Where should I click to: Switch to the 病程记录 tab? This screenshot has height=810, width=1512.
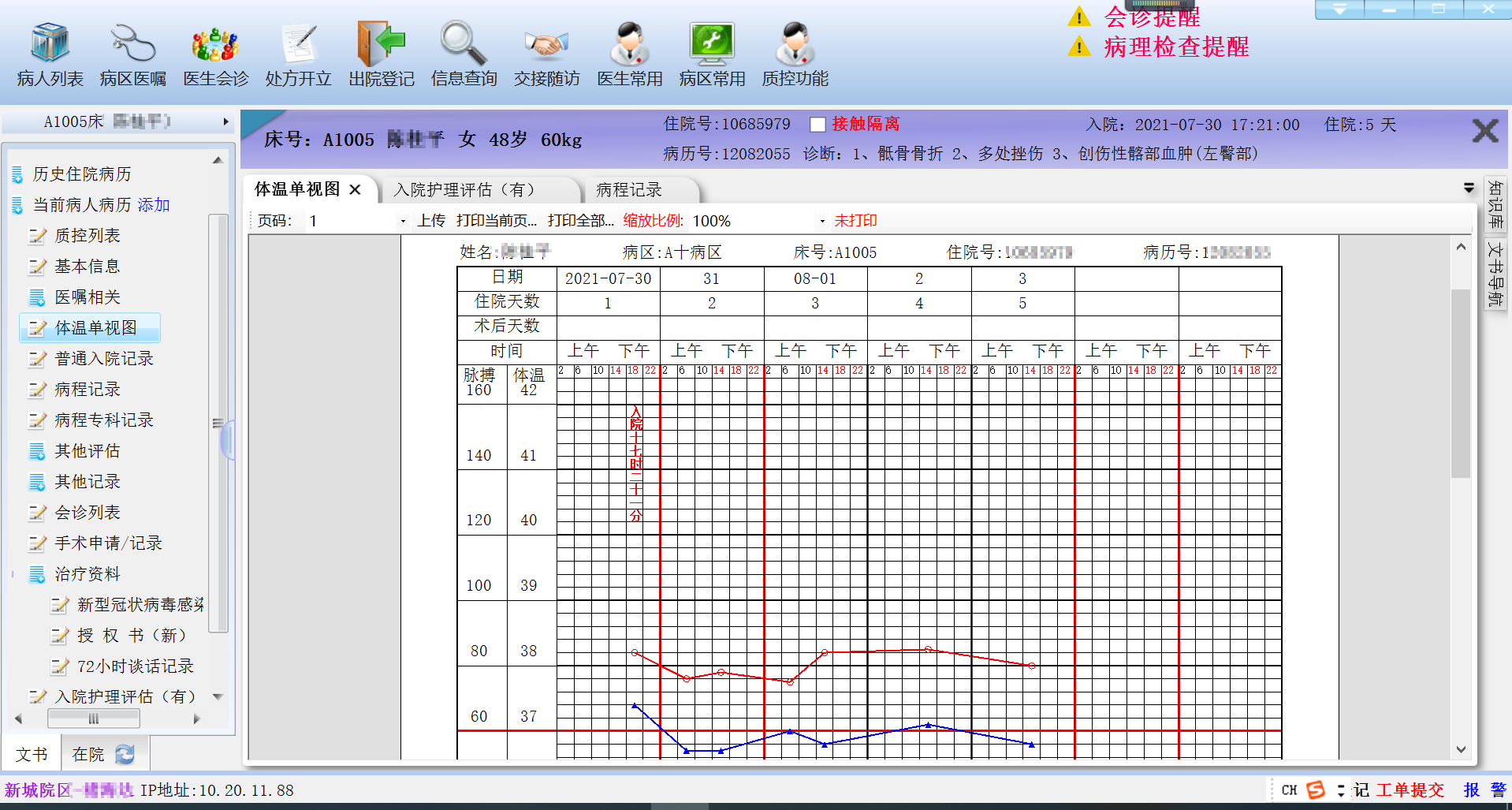(629, 190)
